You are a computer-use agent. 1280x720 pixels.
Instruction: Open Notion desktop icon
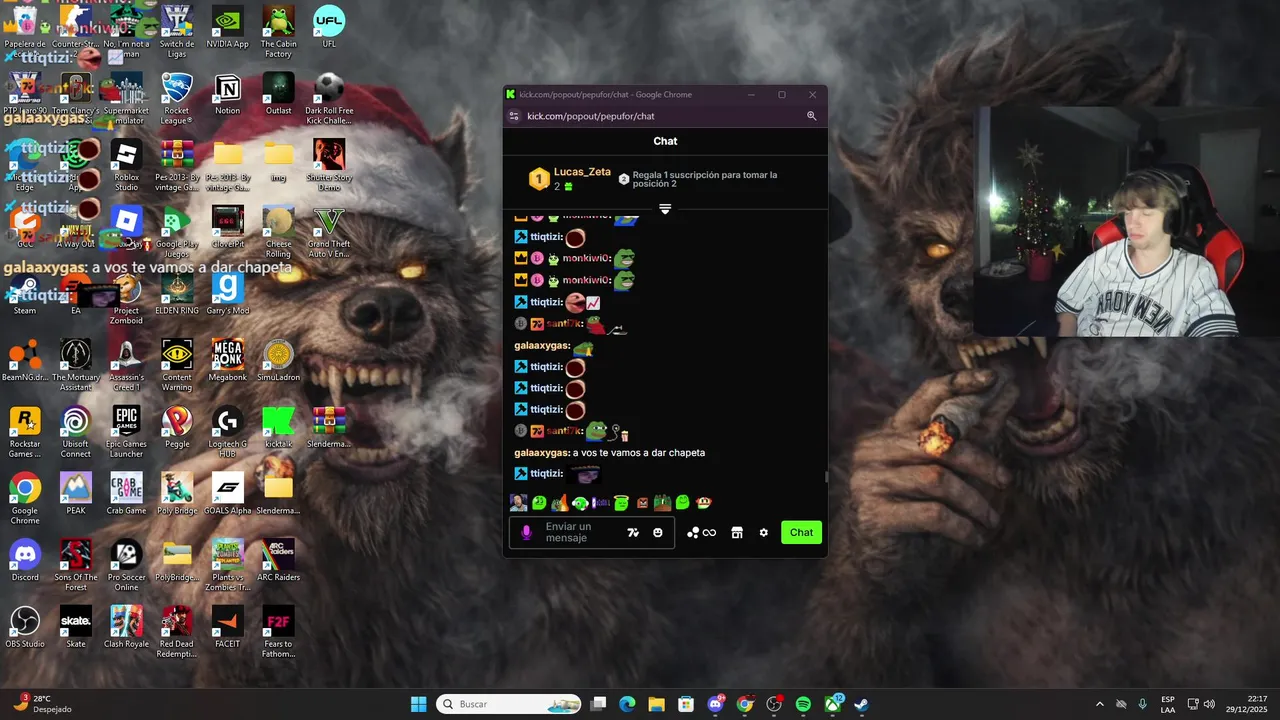228,94
